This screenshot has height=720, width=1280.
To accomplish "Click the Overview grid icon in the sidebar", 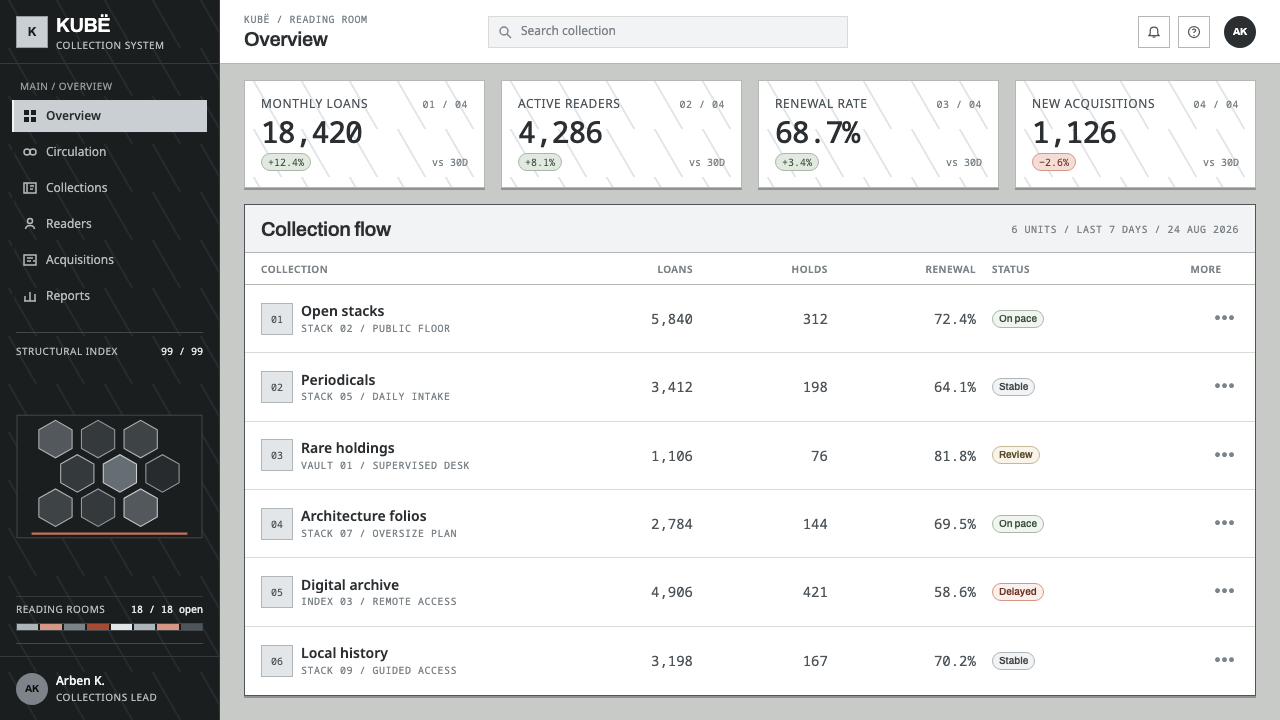I will (30, 116).
